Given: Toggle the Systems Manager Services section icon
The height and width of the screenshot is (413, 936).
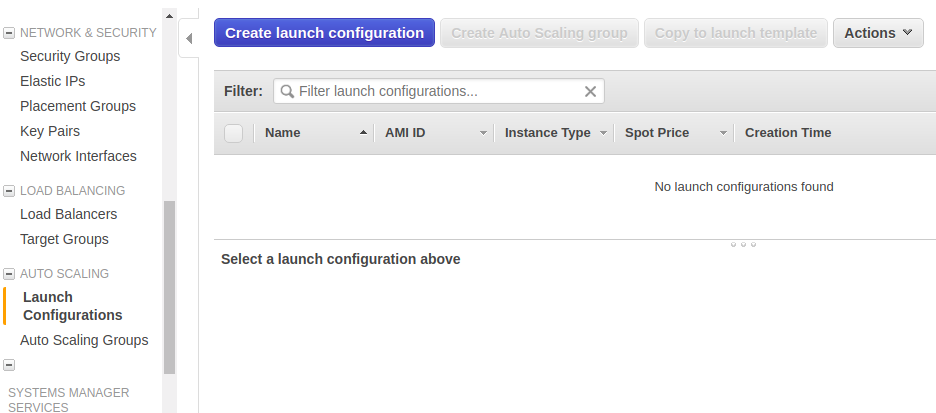Looking at the screenshot, I should pos(9,365).
